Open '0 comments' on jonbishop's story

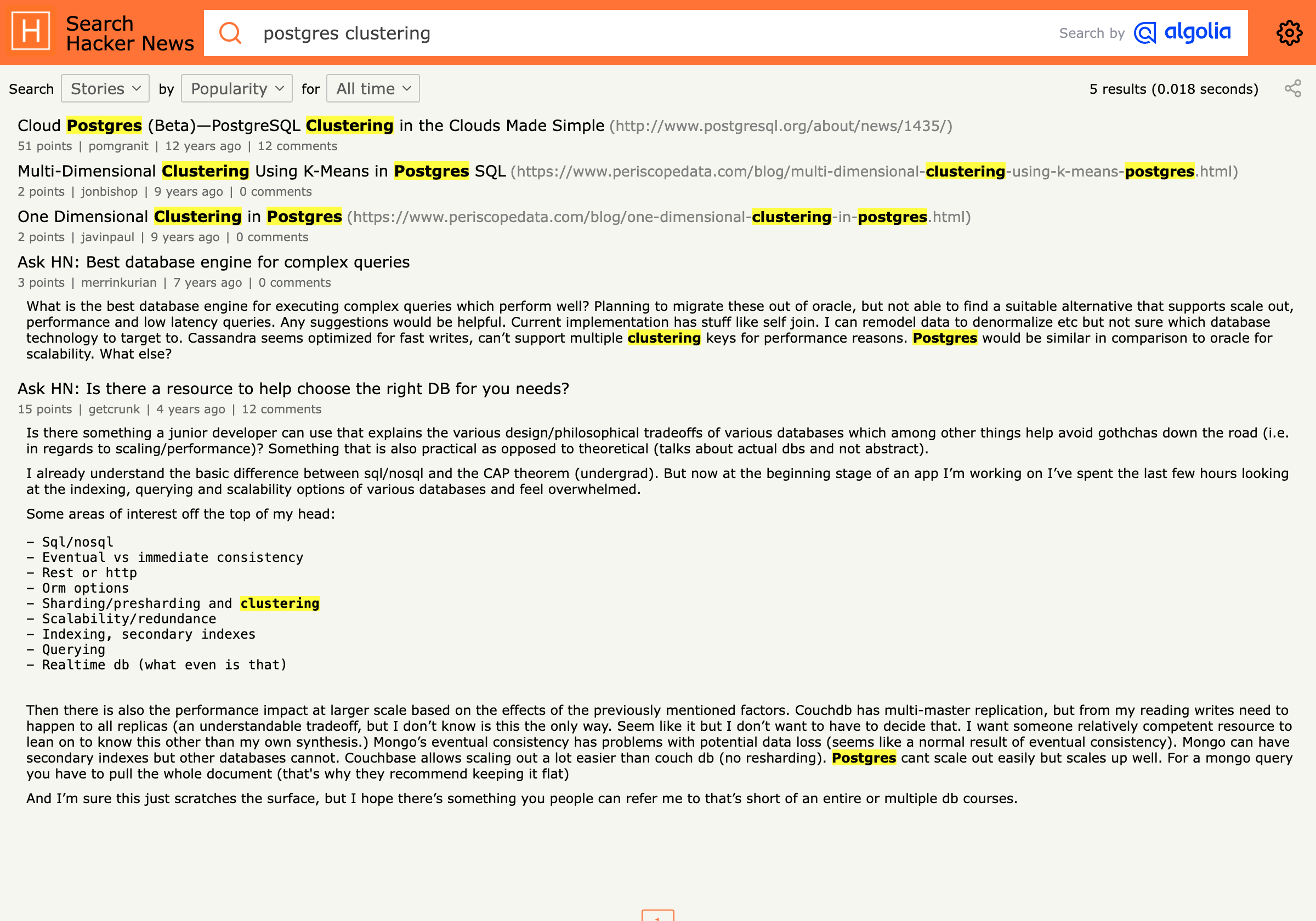(276, 191)
